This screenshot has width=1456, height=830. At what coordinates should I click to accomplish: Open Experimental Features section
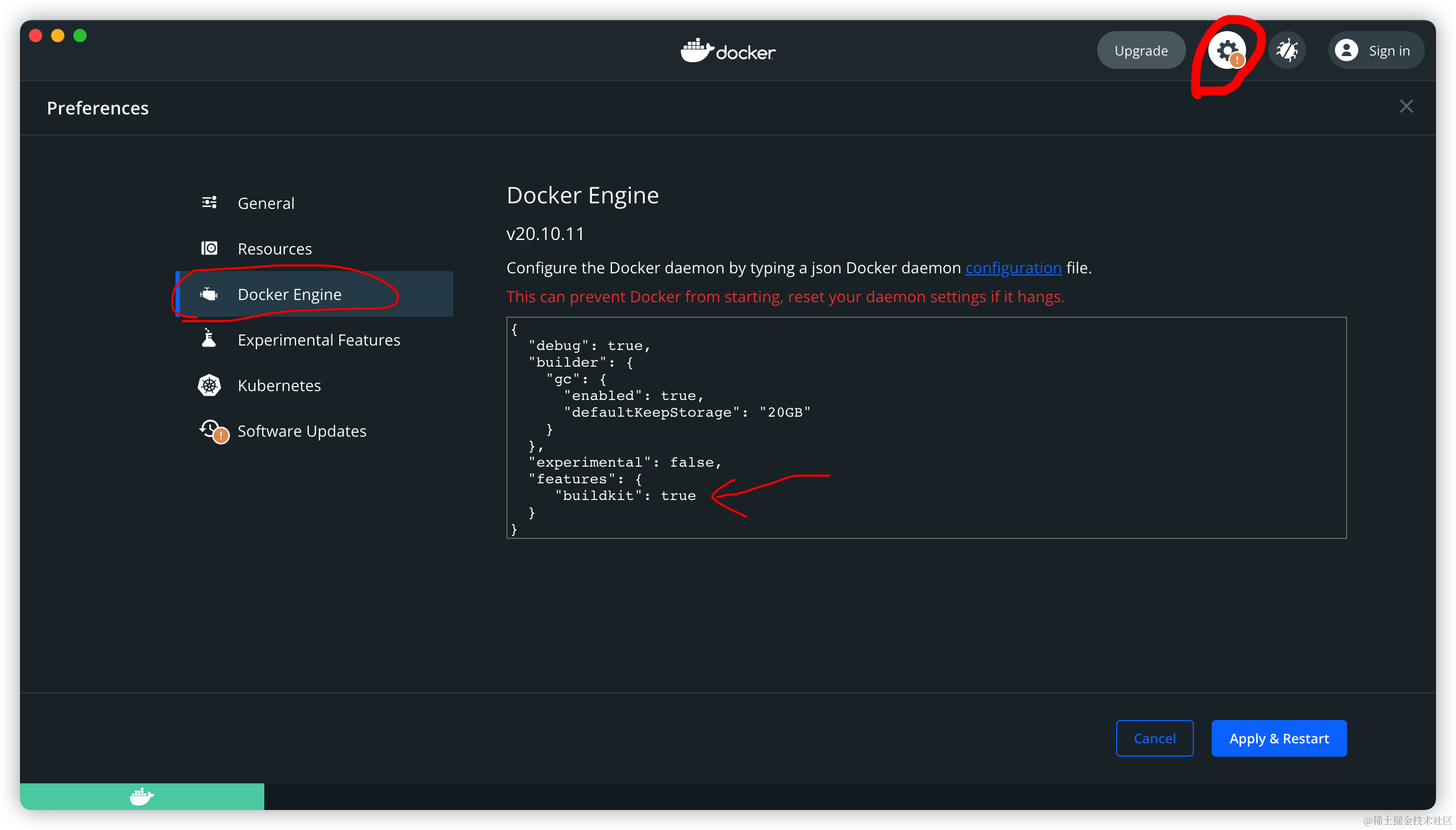click(314, 340)
